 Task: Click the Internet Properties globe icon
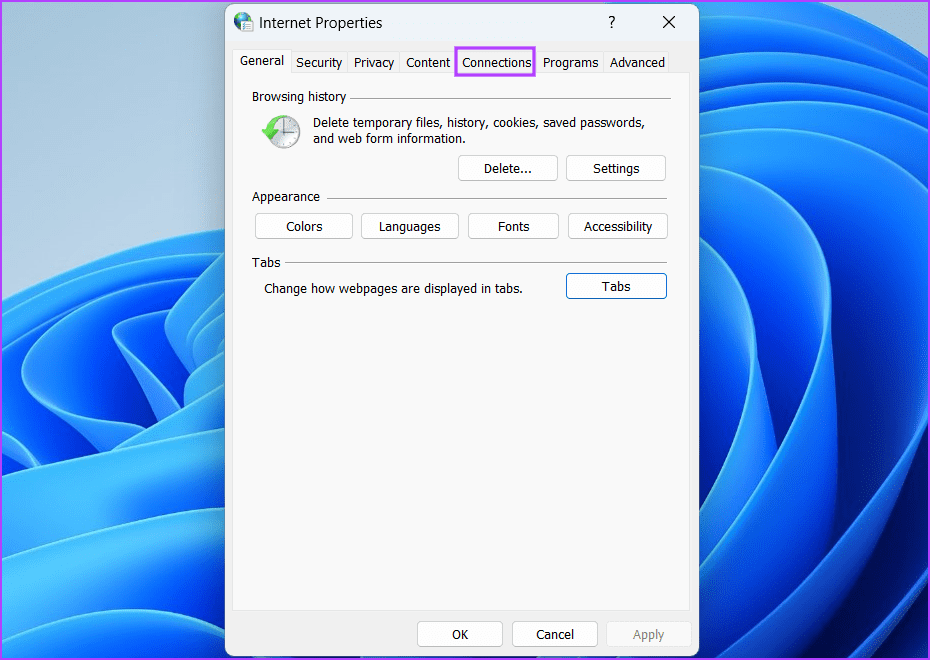(243, 22)
